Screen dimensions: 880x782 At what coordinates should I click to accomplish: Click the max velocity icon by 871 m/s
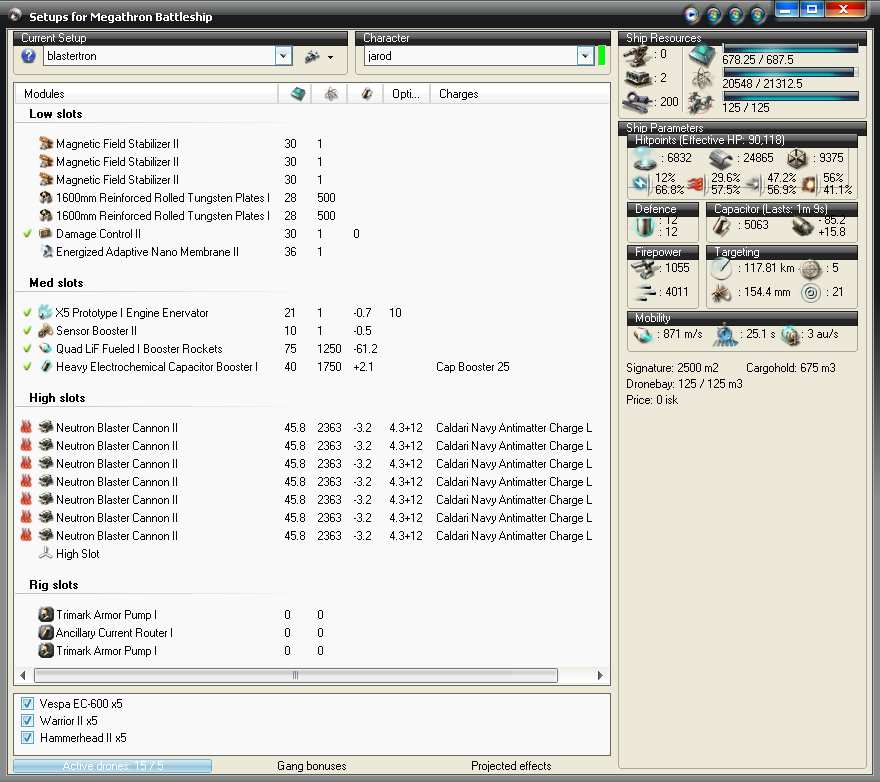point(643,335)
